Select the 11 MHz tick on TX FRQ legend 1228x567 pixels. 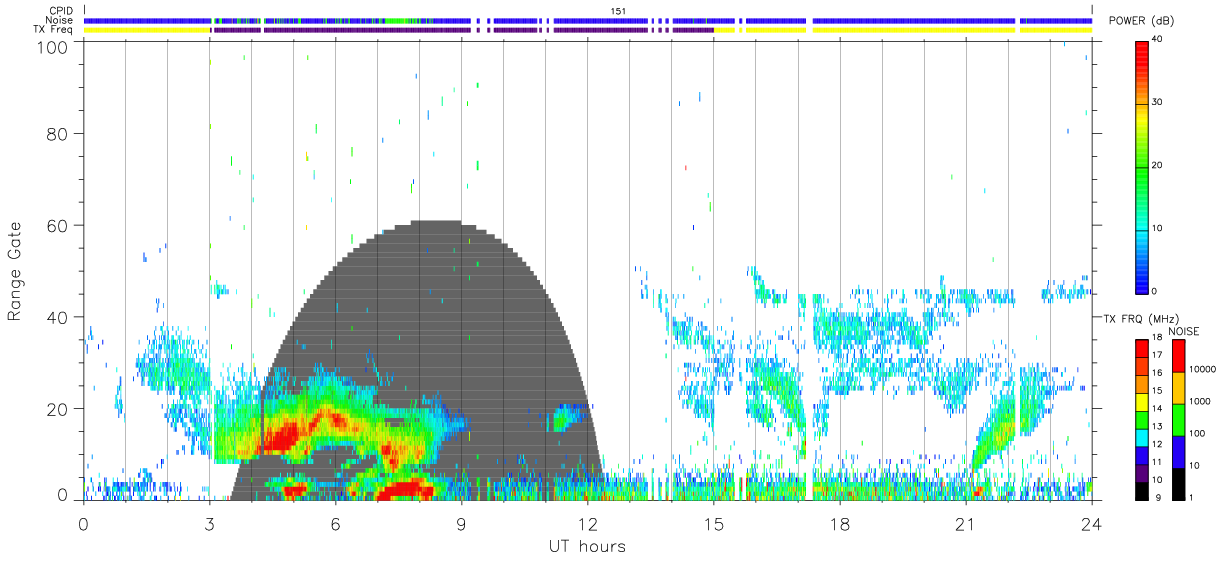[1158, 462]
